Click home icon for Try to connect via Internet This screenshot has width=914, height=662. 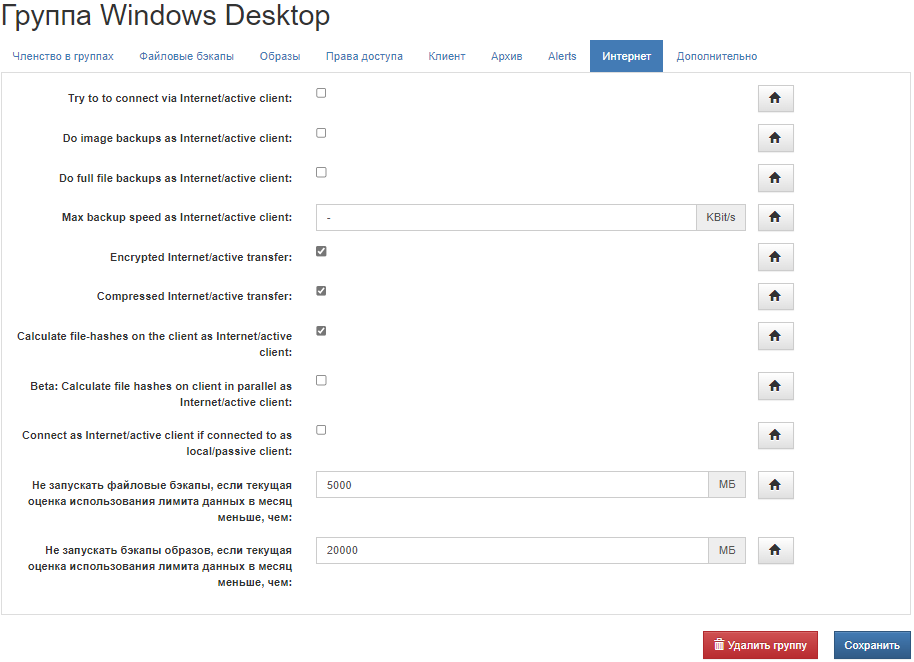(775, 98)
